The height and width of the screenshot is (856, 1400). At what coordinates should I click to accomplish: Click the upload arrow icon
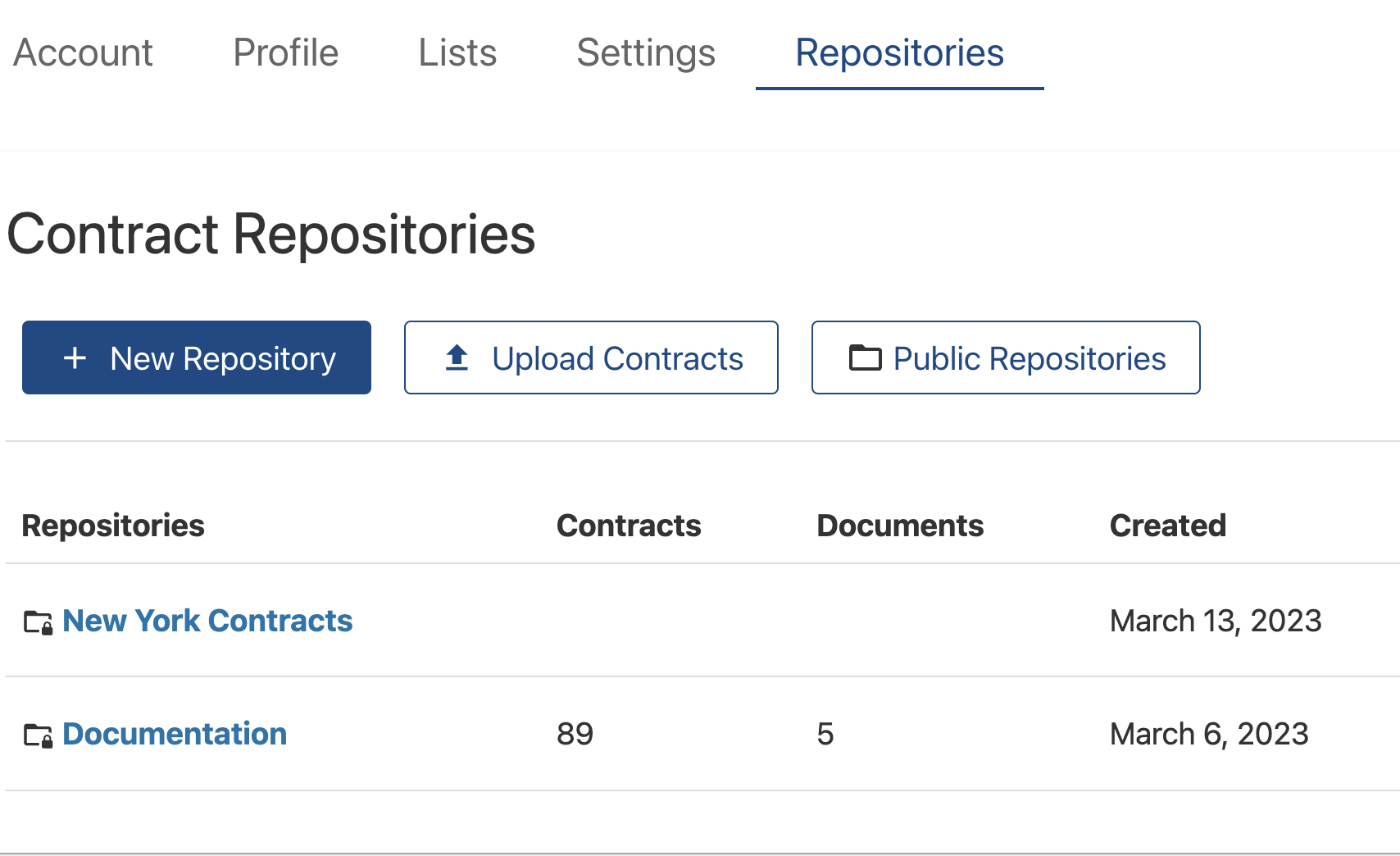click(x=457, y=358)
